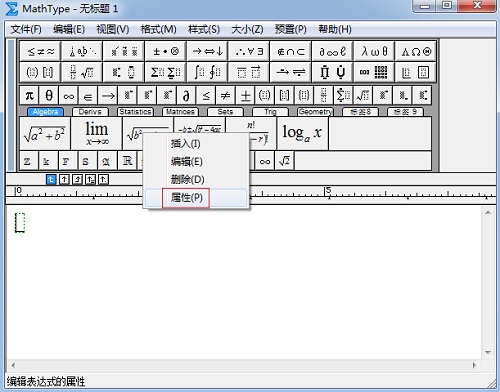Insert the double-struck Z symbol
Viewport: 500px width, 392px height.
pos(29,161)
